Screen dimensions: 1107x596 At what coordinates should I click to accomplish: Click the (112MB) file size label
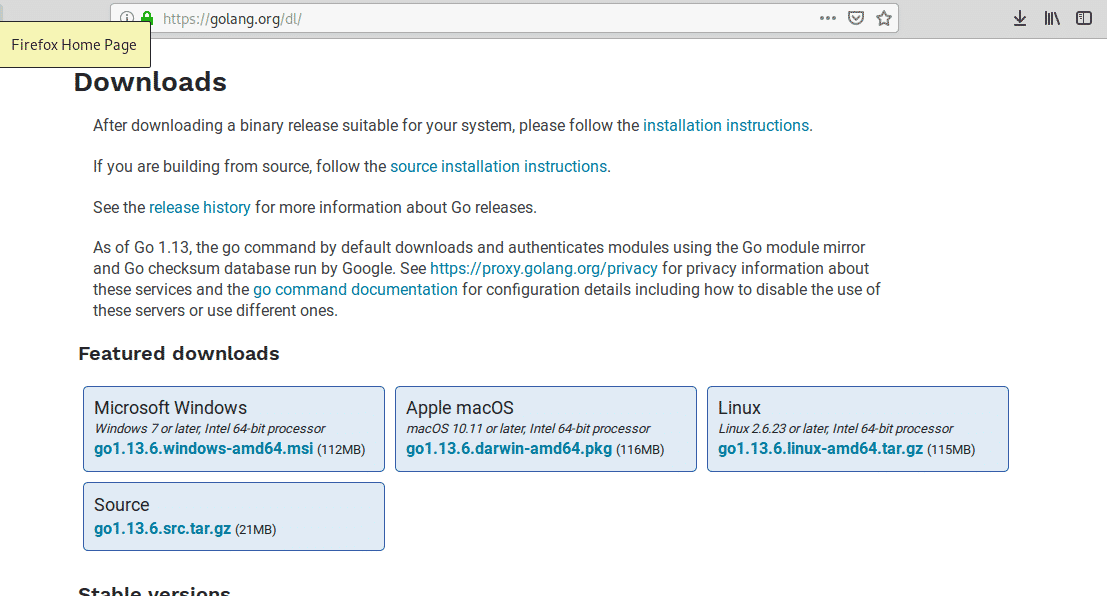(341, 450)
